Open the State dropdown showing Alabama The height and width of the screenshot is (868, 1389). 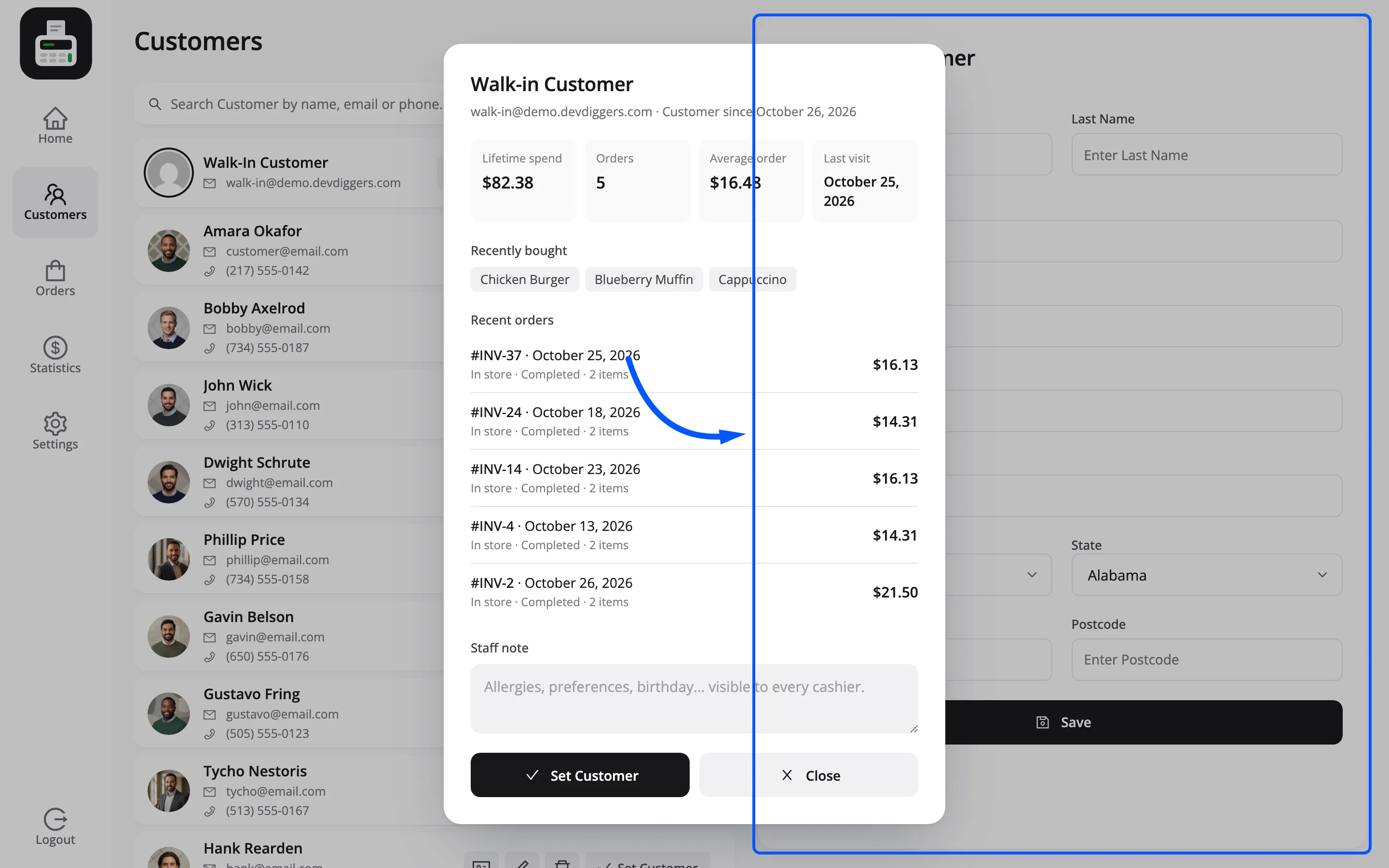tap(1207, 575)
